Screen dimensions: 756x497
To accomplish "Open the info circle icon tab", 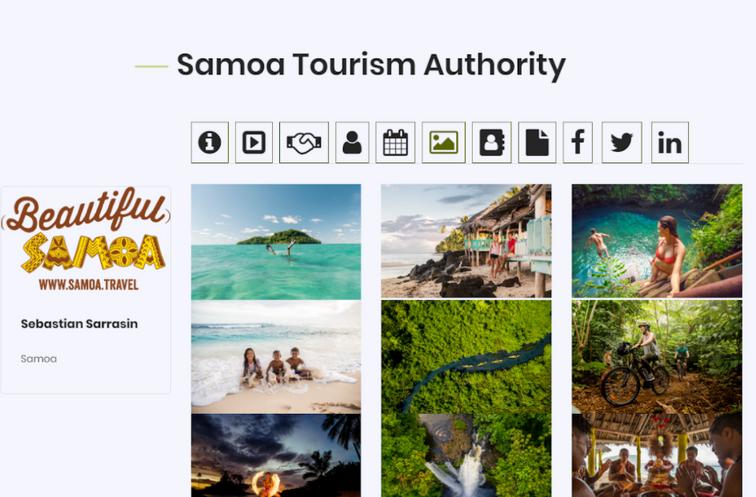I will coord(210,143).
